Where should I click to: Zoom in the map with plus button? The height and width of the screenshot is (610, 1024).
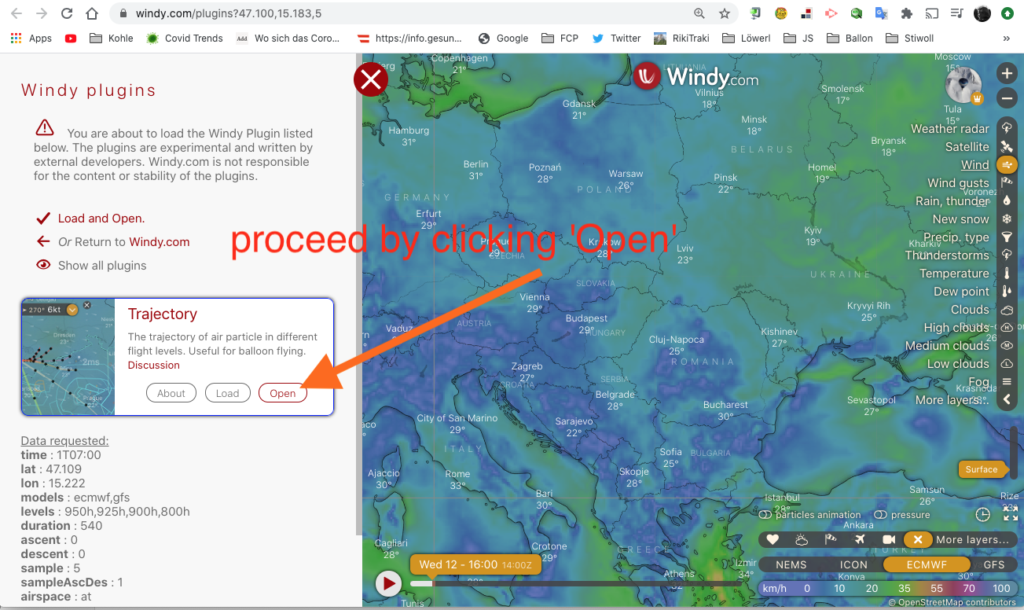[x=1007, y=73]
